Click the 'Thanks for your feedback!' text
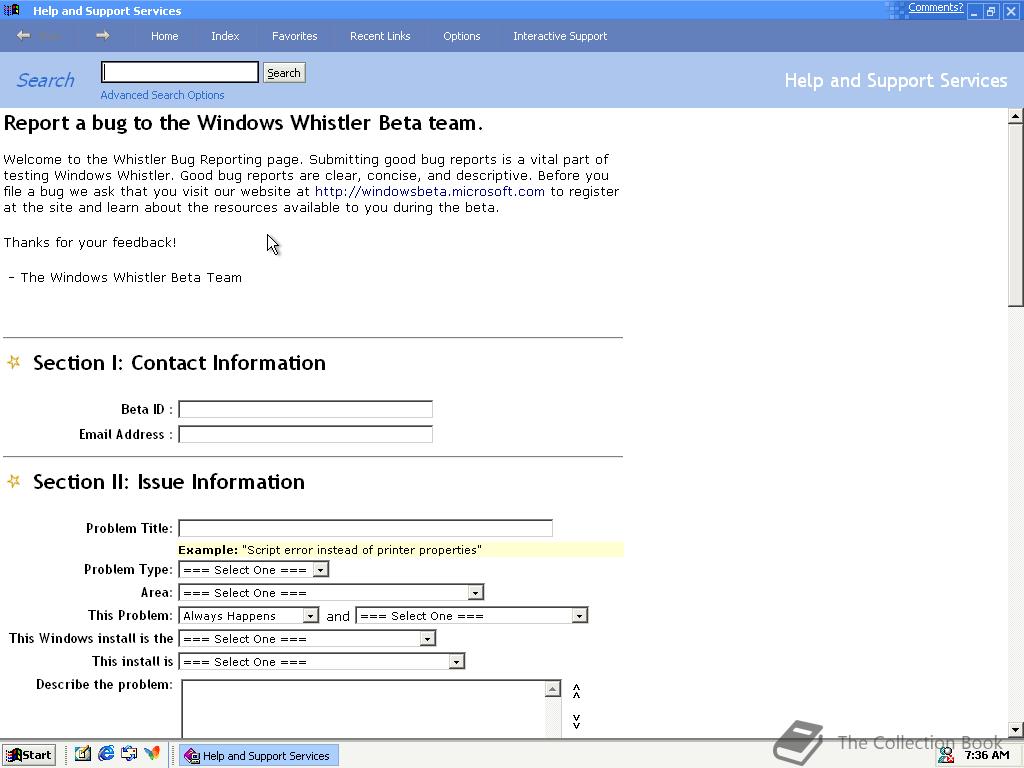 tap(90, 242)
